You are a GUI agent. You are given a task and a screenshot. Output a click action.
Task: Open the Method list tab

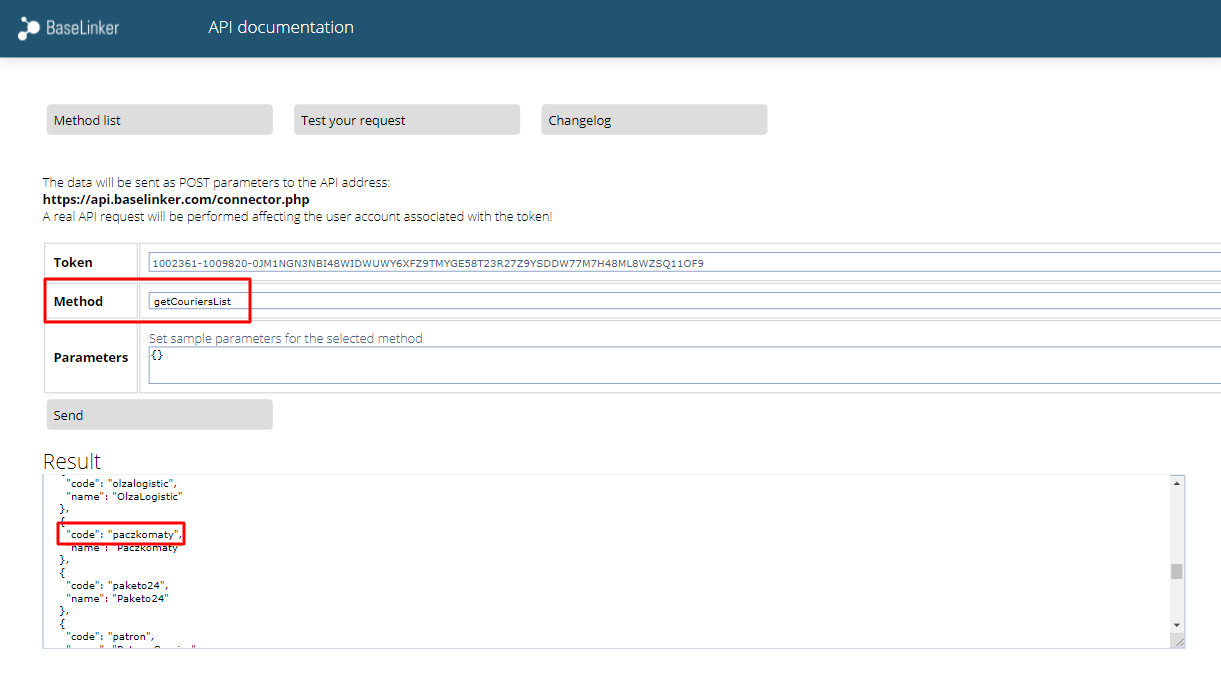tap(159, 120)
